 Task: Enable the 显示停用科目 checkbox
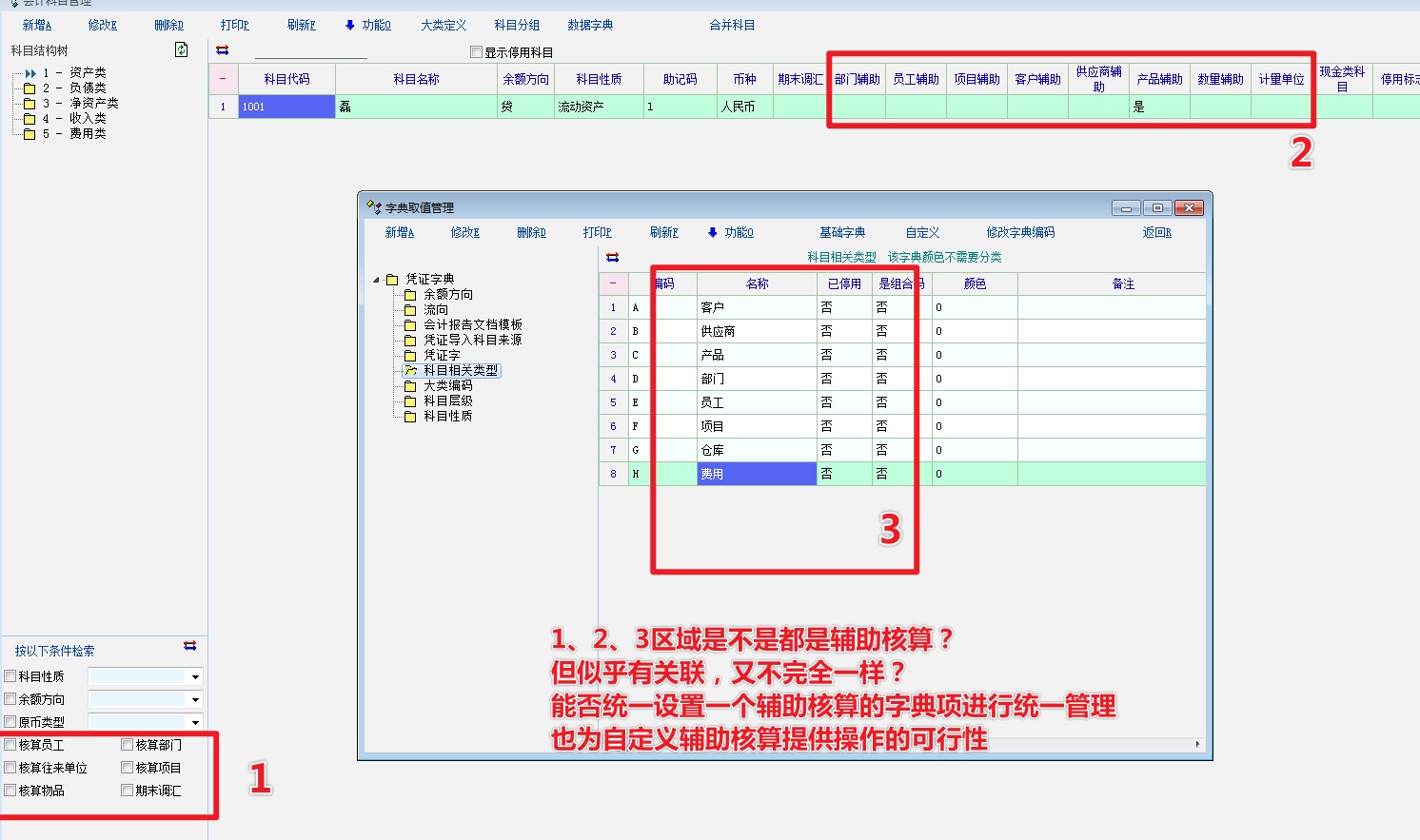477,52
